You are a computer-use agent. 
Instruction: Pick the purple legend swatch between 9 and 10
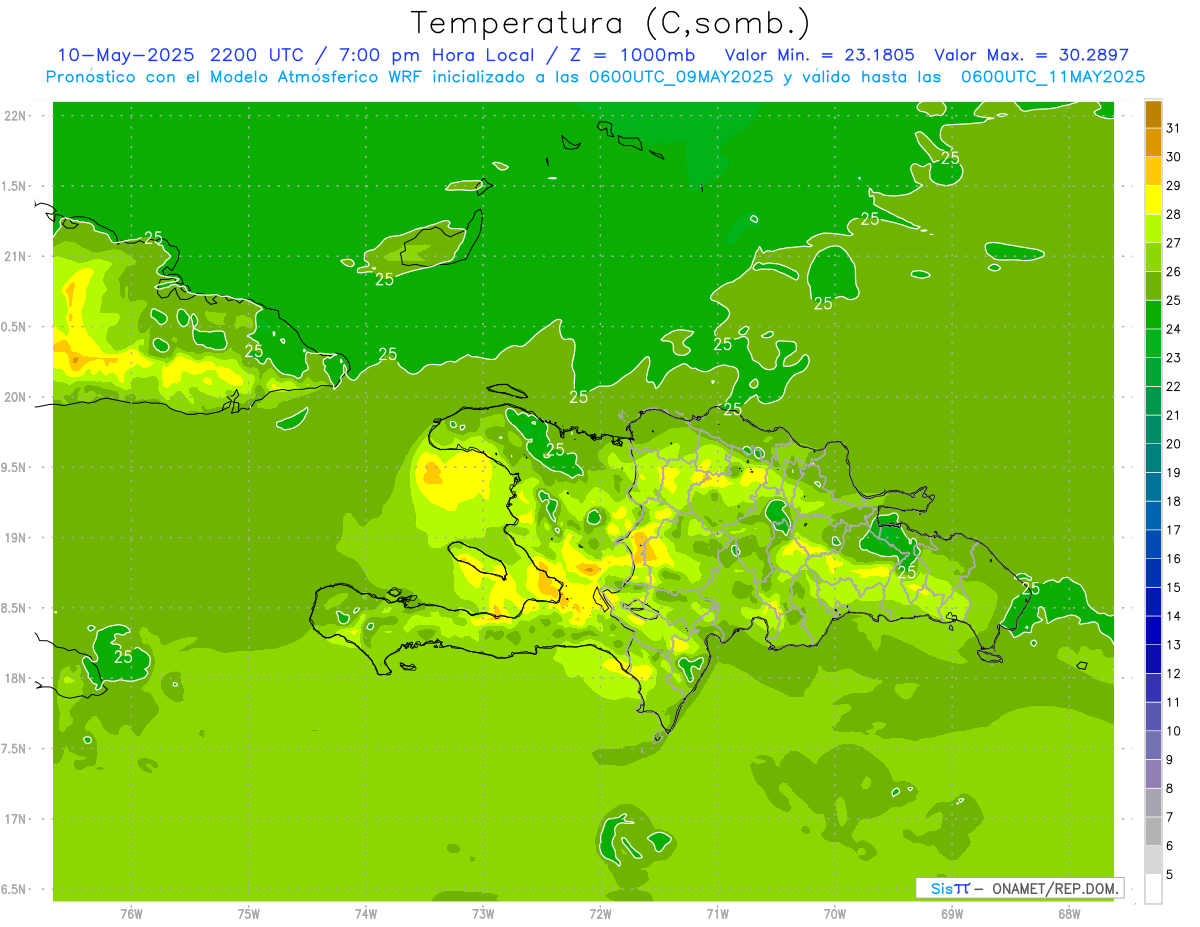point(1153,745)
